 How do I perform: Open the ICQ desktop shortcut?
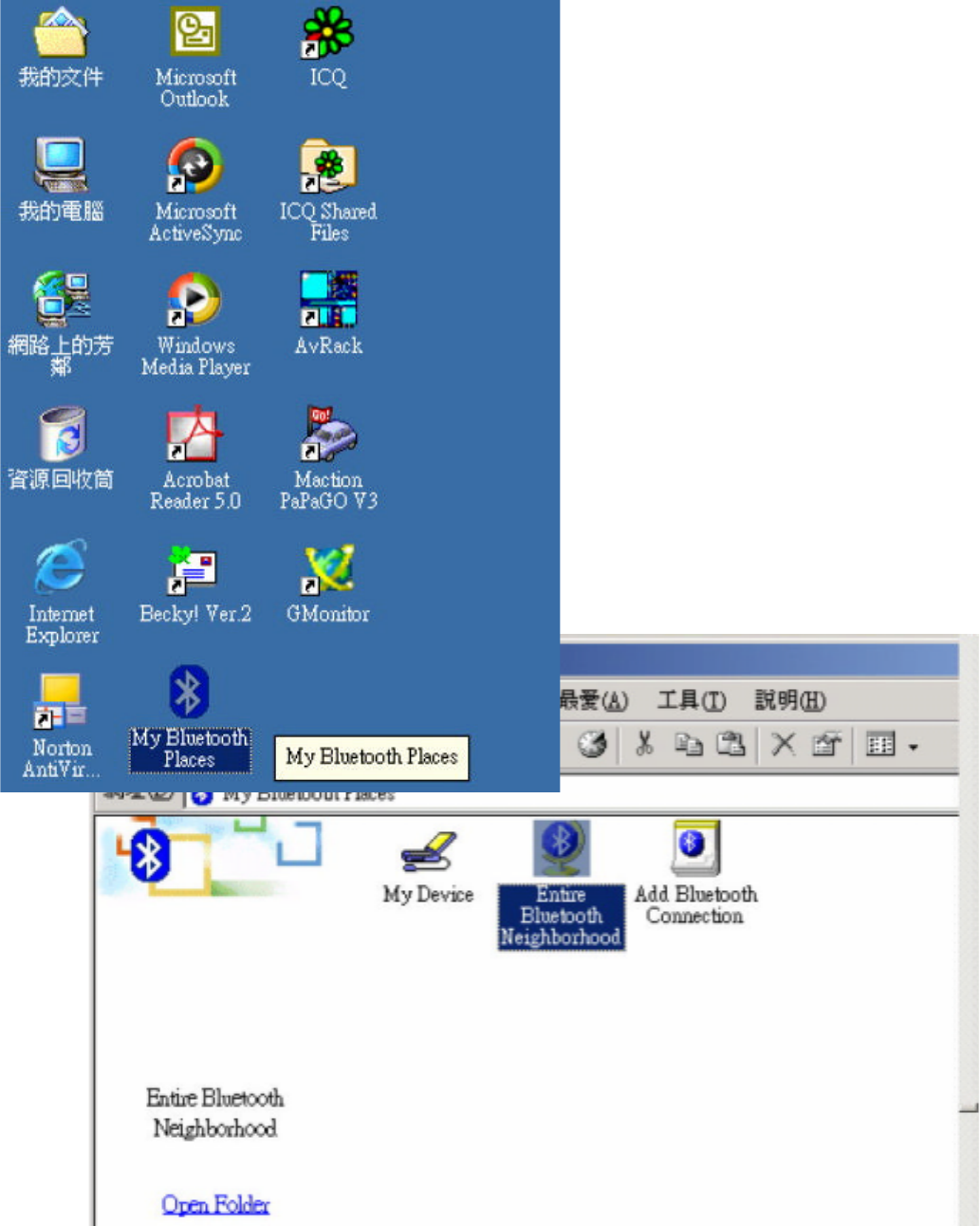coord(328,47)
